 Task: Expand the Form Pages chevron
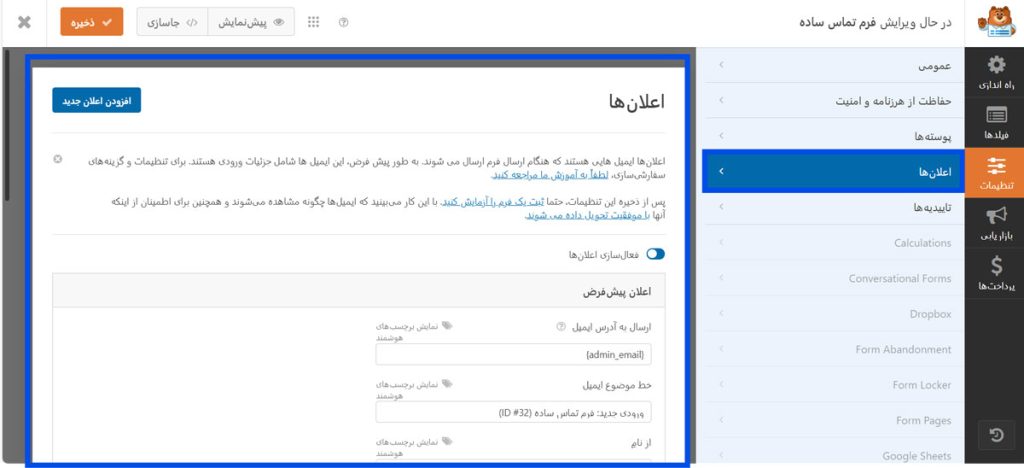[x=721, y=420]
